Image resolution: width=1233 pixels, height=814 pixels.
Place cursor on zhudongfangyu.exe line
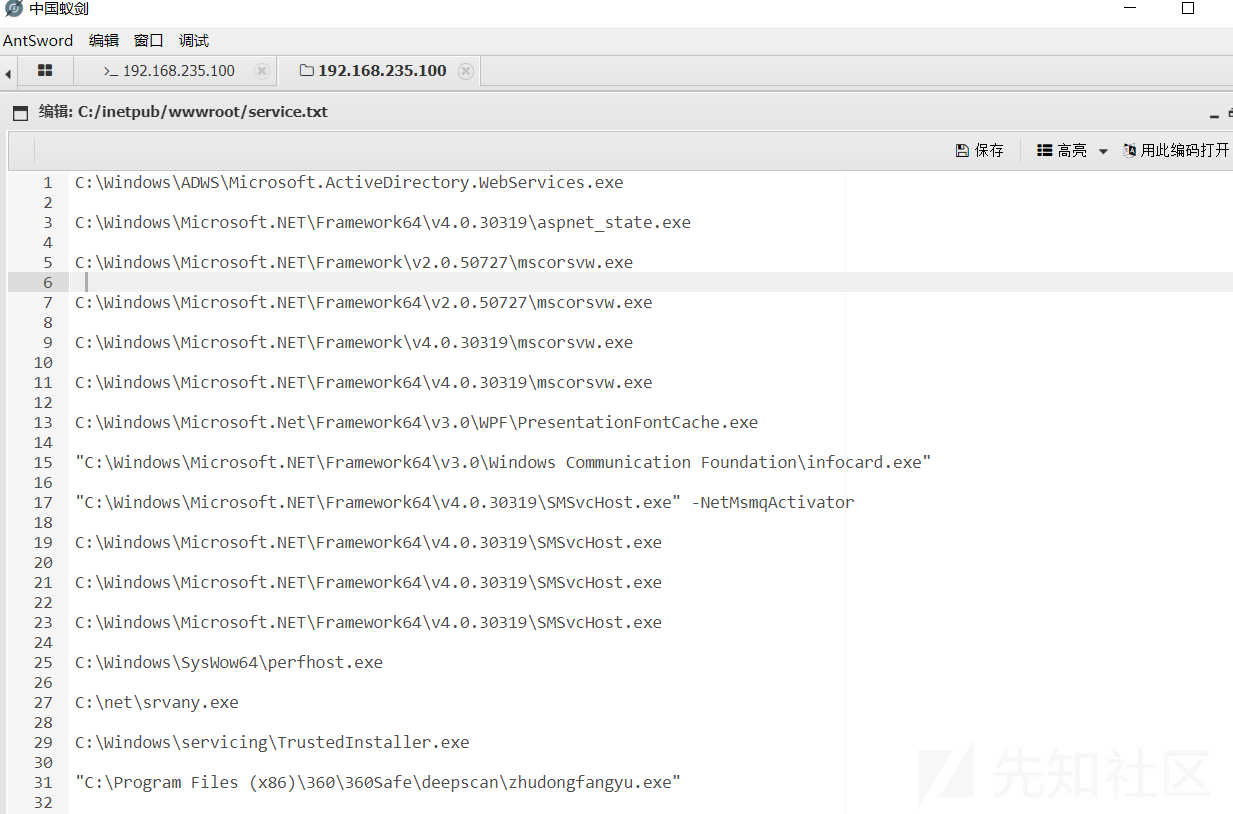point(378,782)
